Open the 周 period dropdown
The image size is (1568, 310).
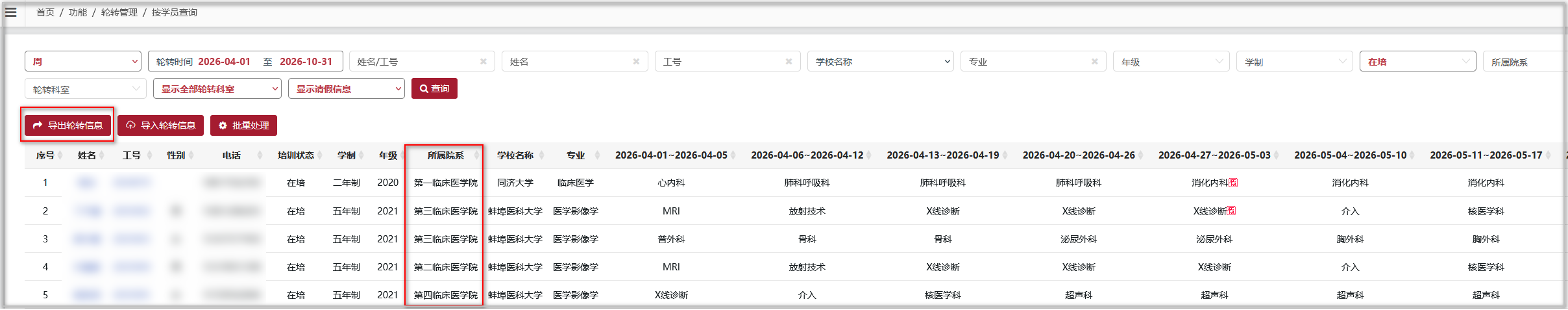[83, 61]
